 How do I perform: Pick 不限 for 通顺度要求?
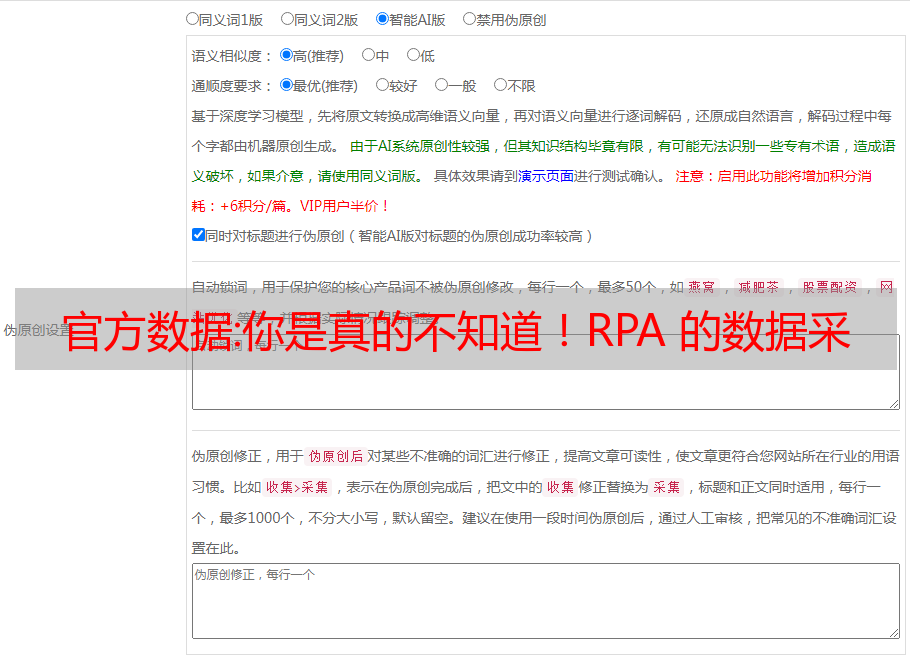tap(500, 85)
